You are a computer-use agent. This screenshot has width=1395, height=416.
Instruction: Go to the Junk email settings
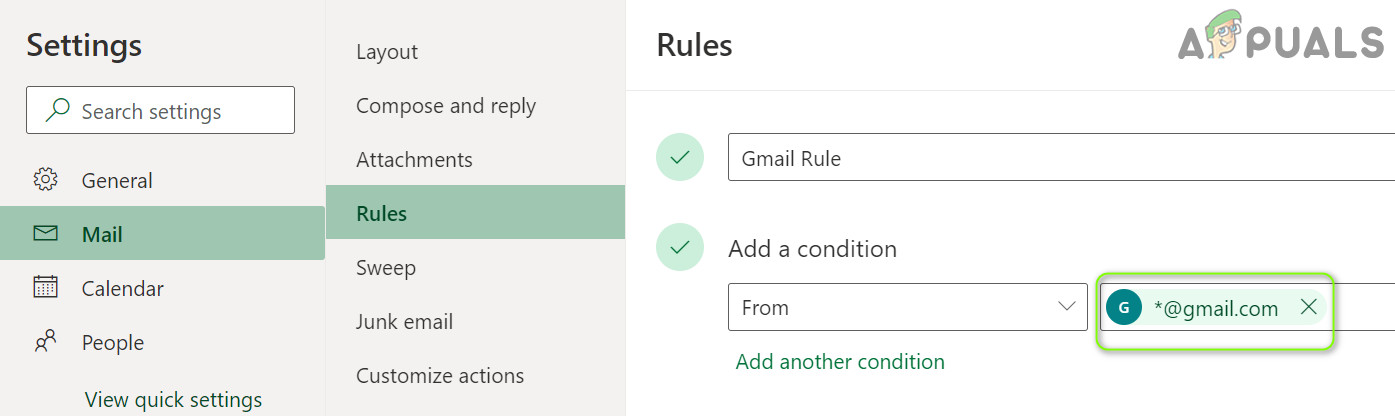click(404, 322)
